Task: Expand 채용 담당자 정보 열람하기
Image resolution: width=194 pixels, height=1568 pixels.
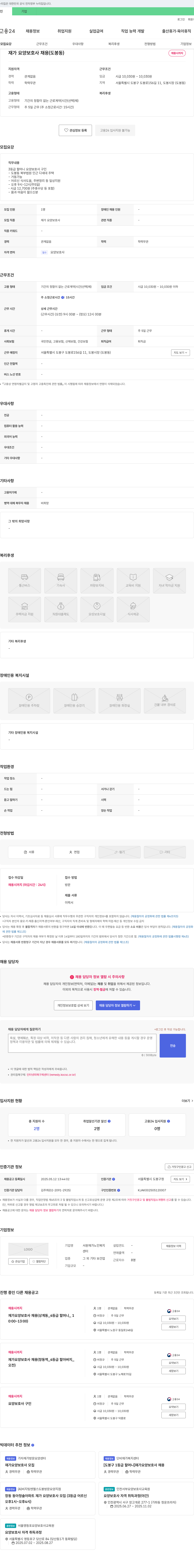Action: click(118, 1006)
